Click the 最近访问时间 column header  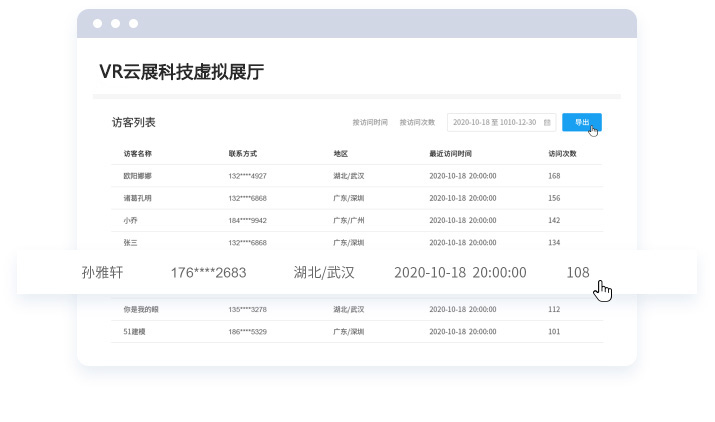(450, 154)
